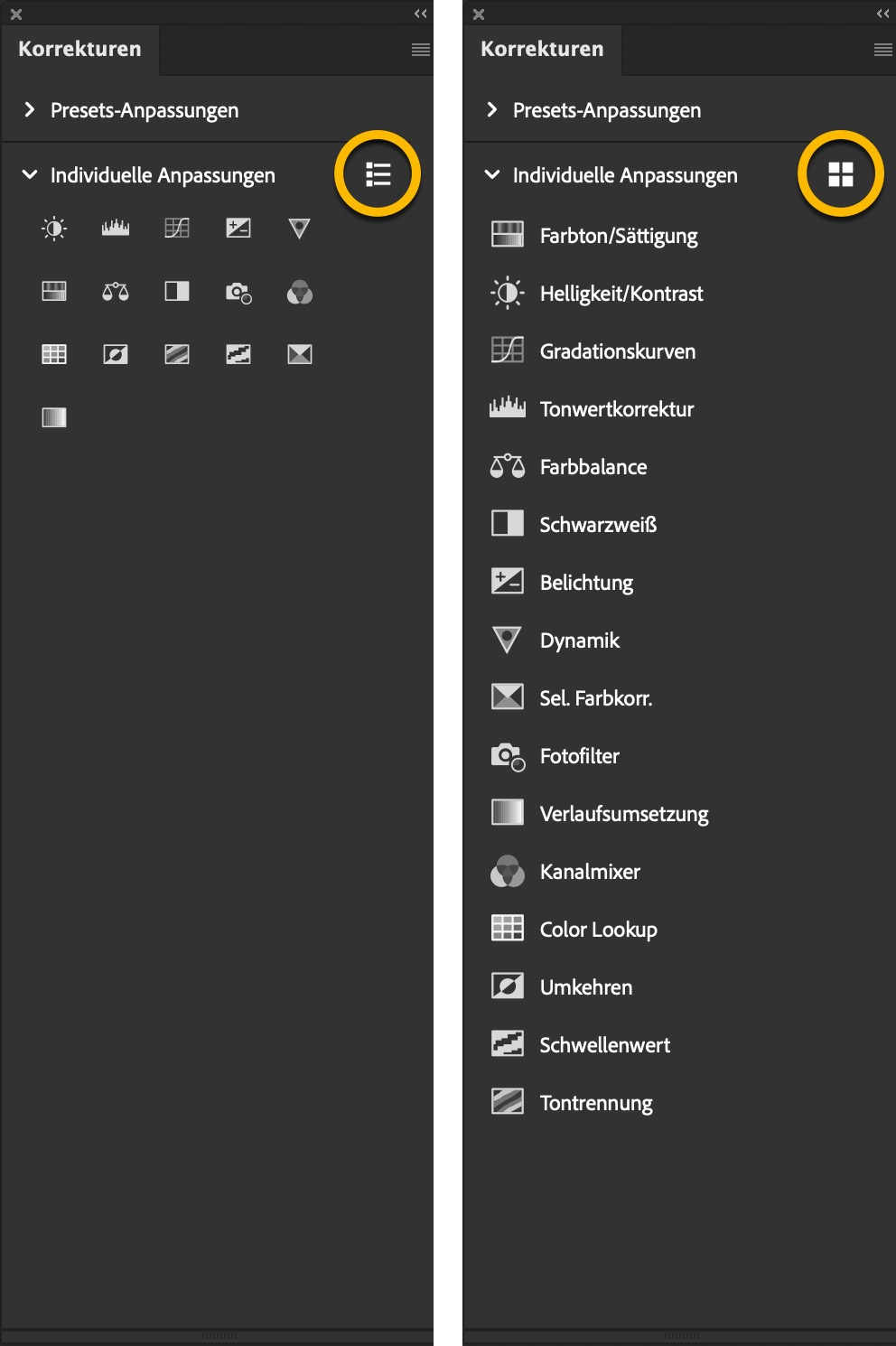Click the Curves icon in the icon grid
896x1346 pixels.
pos(177,229)
